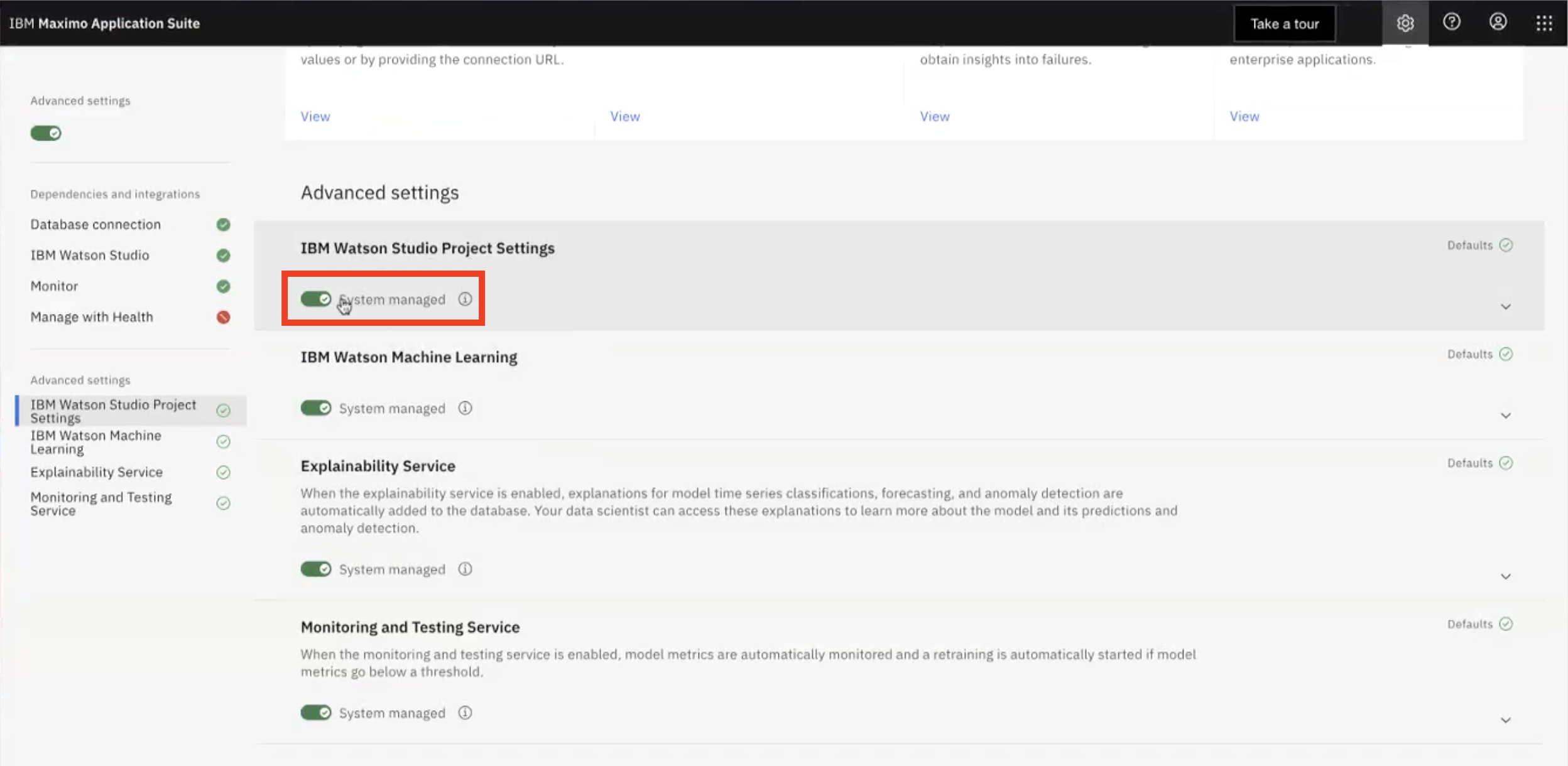Toggle the sidebar Advanced settings switch
The width and height of the screenshot is (1568, 766).
tap(46, 133)
